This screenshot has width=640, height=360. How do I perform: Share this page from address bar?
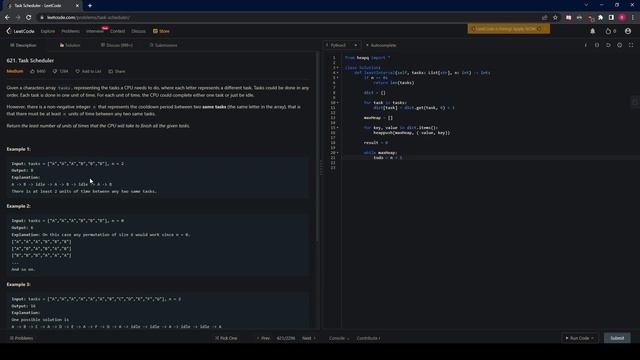pos(544,18)
